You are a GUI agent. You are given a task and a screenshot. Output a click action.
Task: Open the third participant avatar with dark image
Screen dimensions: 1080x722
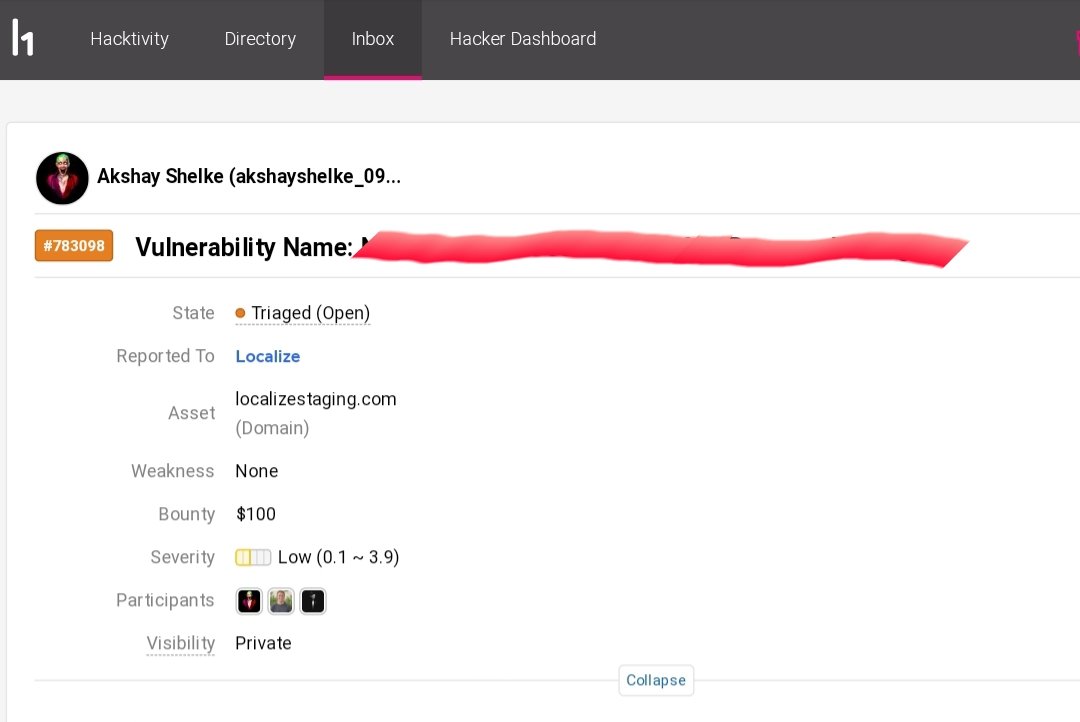[x=313, y=601]
